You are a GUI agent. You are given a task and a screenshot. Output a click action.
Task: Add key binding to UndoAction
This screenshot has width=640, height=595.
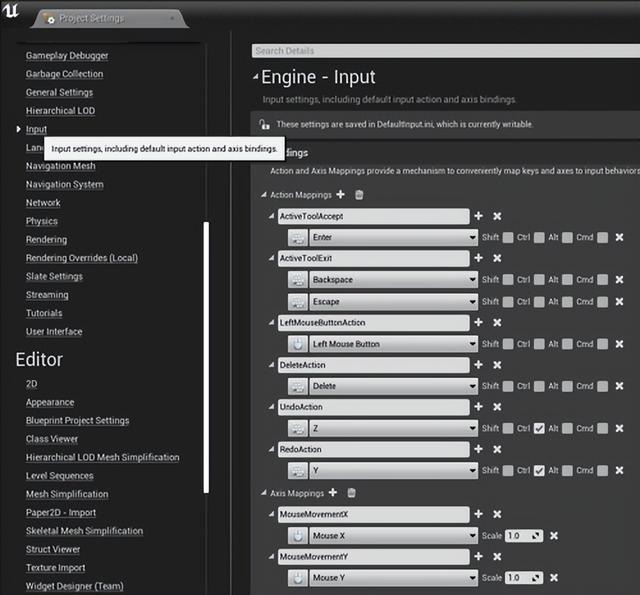pos(479,407)
